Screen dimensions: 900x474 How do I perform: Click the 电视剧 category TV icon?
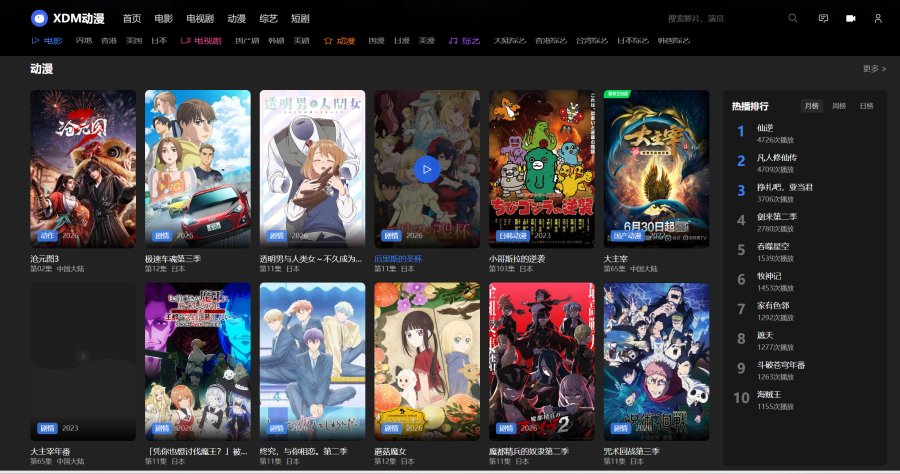point(185,41)
